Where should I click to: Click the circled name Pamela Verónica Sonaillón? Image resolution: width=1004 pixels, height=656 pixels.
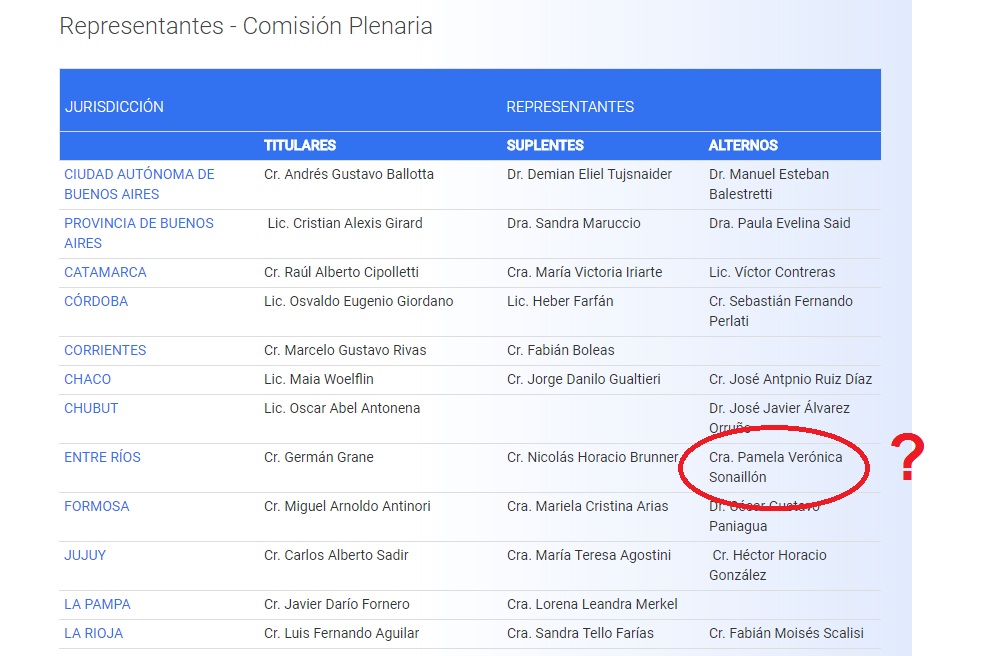[x=775, y=467]
